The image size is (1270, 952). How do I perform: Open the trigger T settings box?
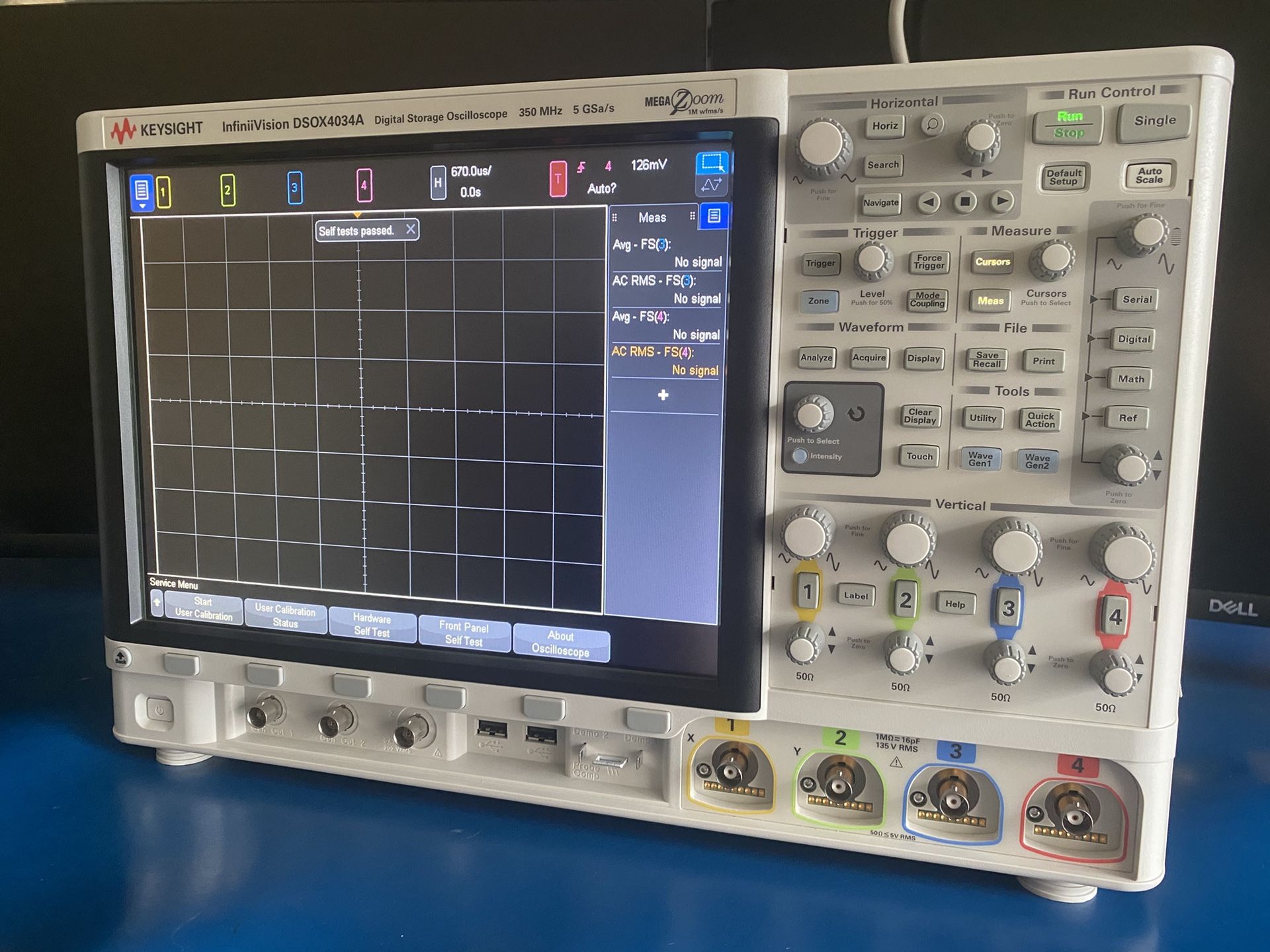click(558, 178)
